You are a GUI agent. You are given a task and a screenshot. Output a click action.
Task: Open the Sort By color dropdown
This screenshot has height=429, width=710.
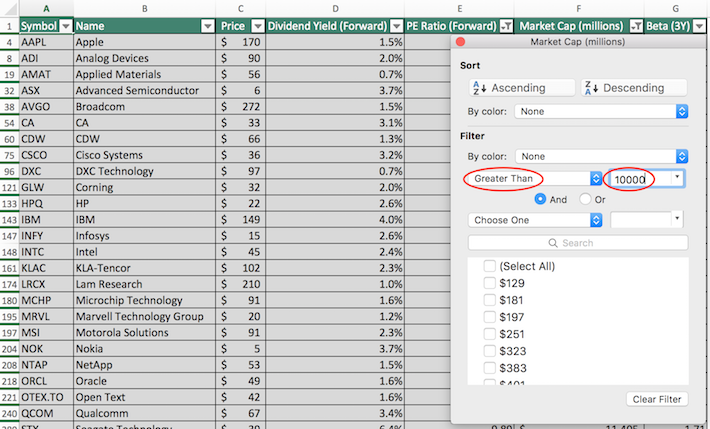tap(602, 112)
